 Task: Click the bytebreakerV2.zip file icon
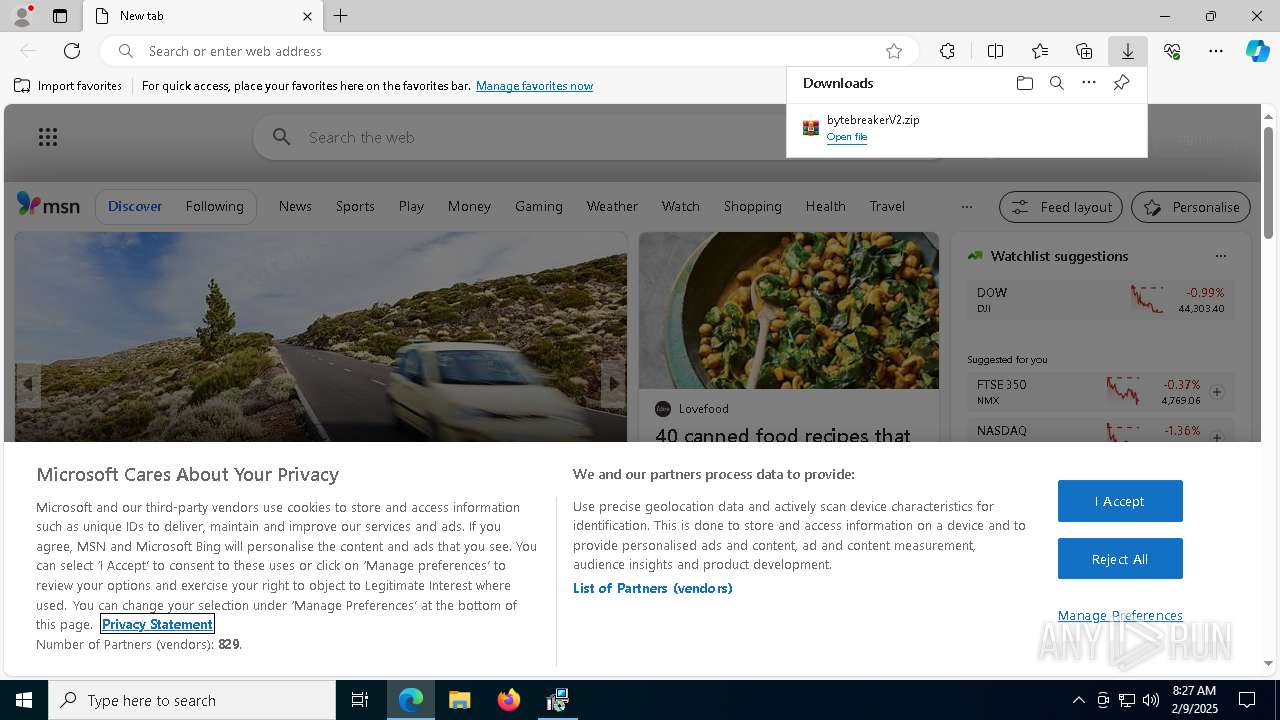click(x=811, y=127)
